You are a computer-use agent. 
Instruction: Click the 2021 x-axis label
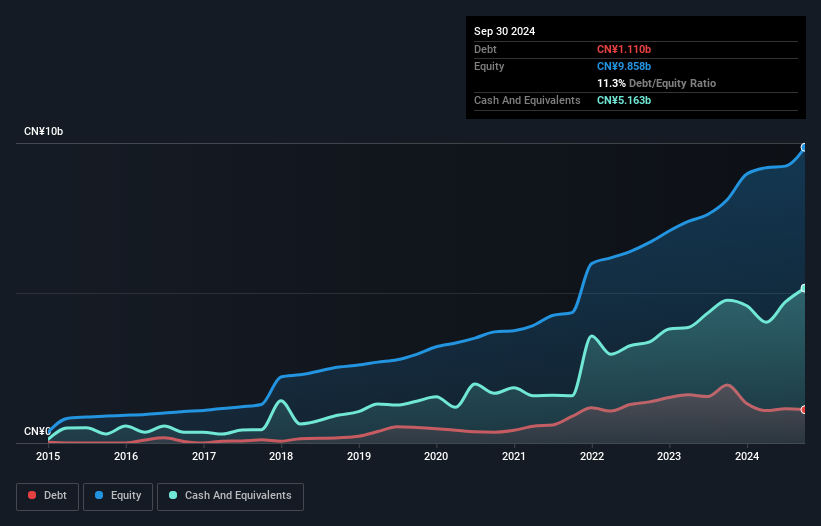coord(514,456)
